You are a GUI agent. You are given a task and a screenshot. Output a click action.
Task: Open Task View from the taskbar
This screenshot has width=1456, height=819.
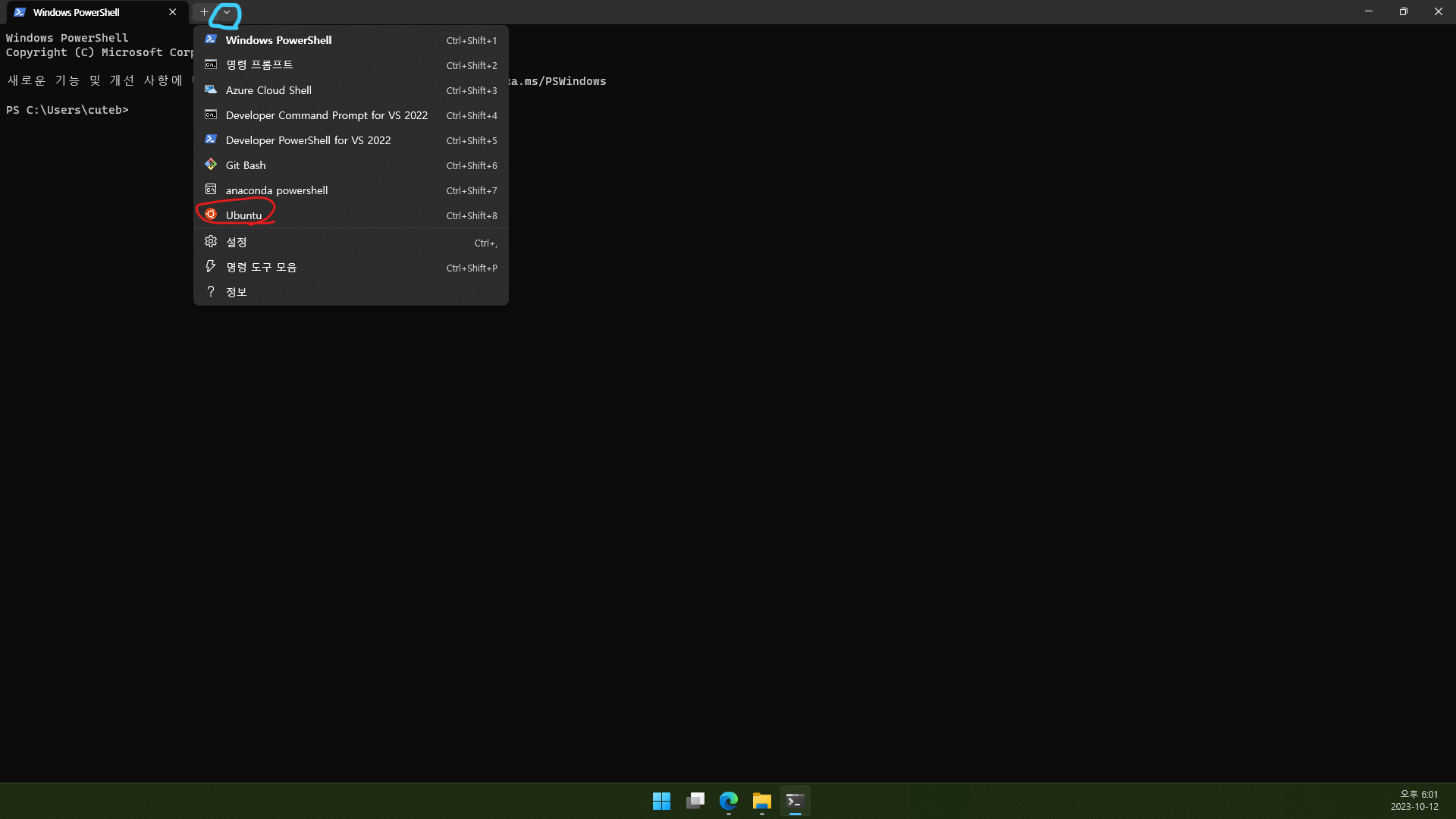point(695,801)
